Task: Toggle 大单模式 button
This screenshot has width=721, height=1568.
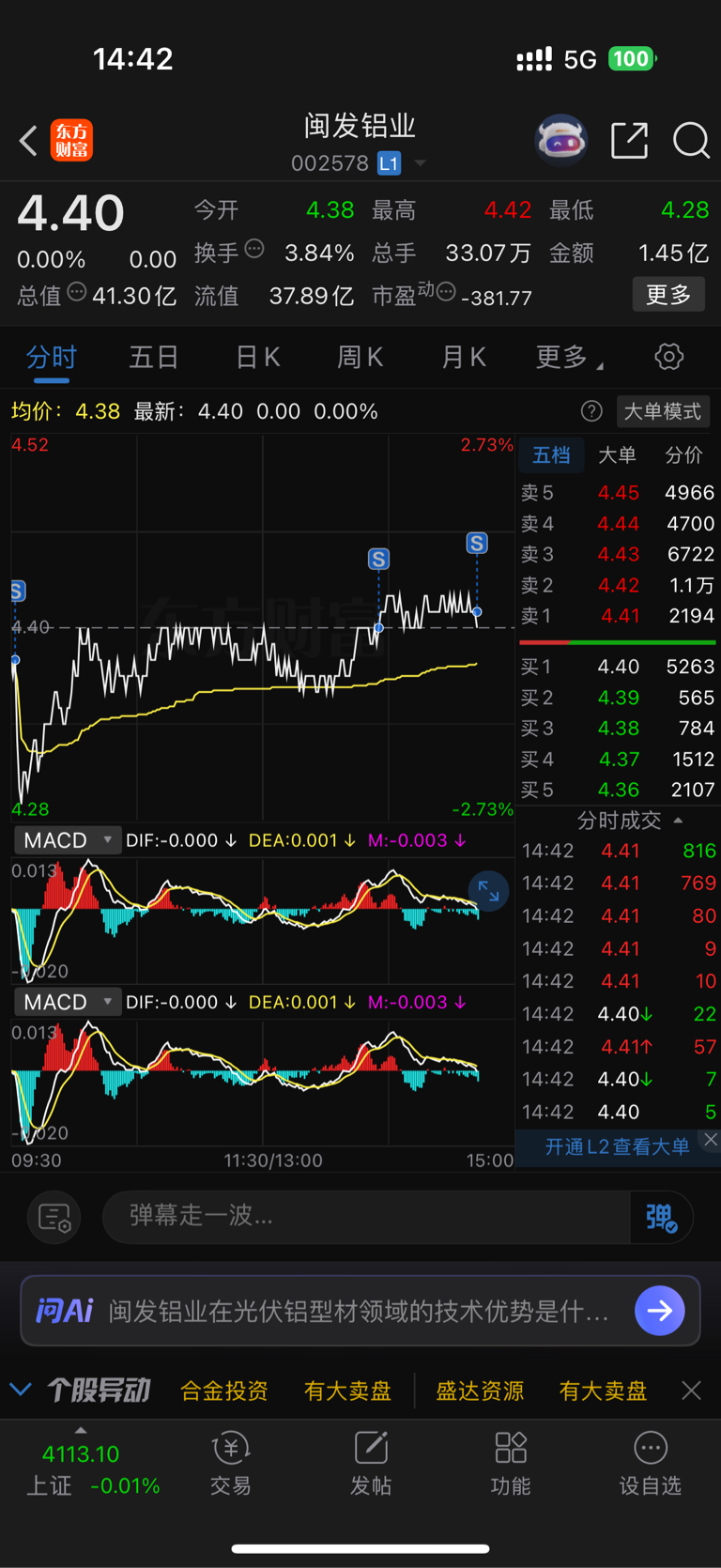Action: click(x=663, y=411)
